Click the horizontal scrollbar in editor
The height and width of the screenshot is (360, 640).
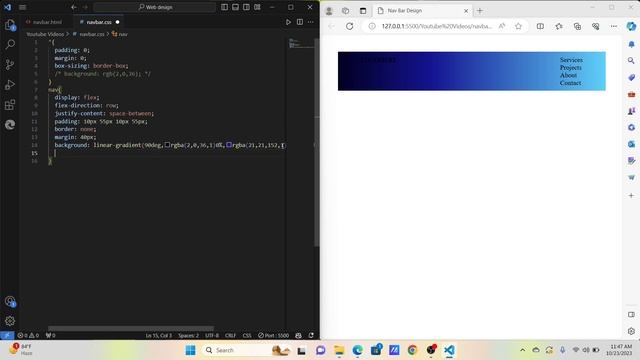click(131, 328)
